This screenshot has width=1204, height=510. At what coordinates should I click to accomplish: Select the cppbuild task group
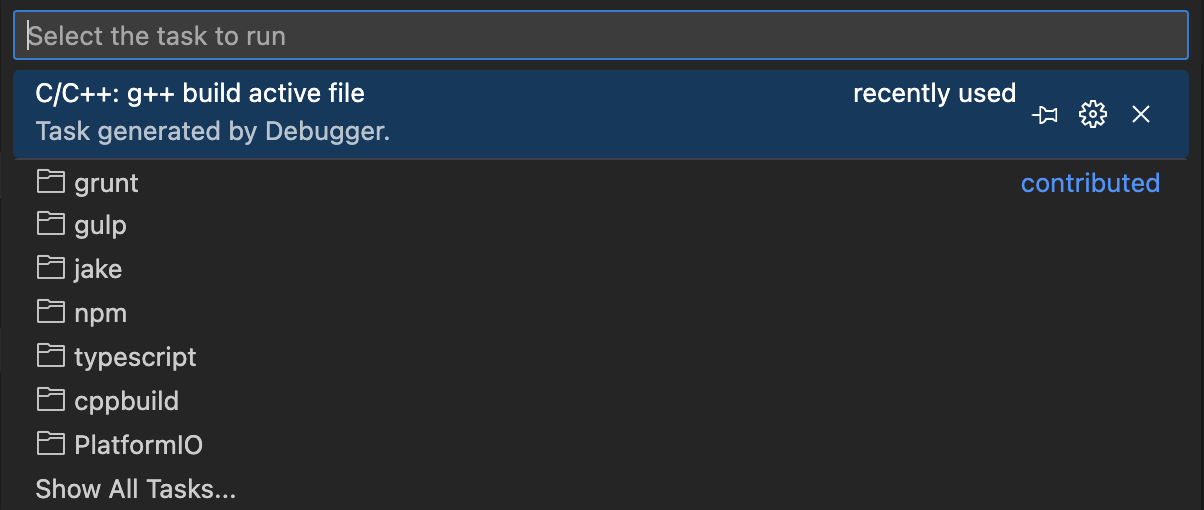click(x=126, y=401)
